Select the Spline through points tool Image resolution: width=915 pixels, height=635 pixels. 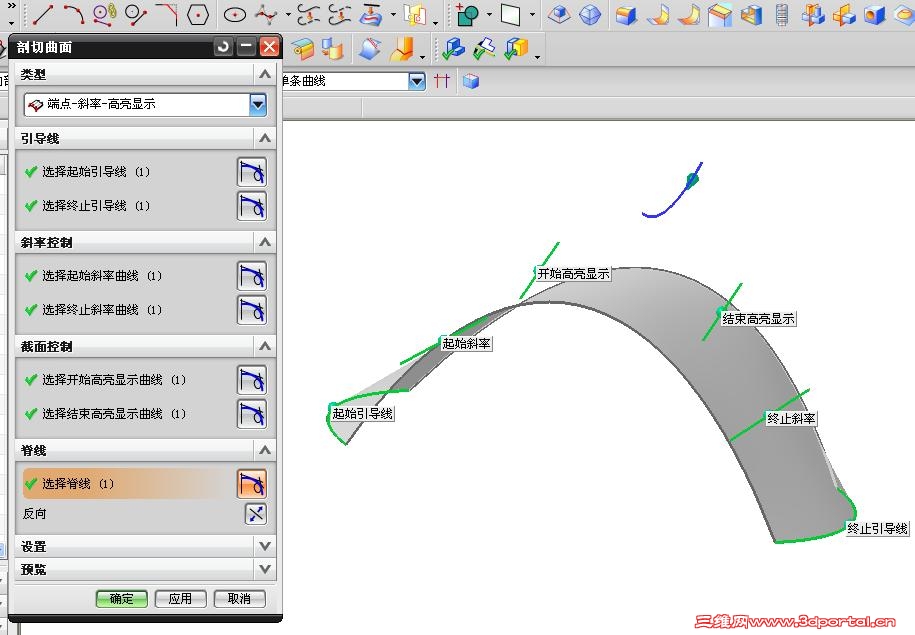[266, 15]
